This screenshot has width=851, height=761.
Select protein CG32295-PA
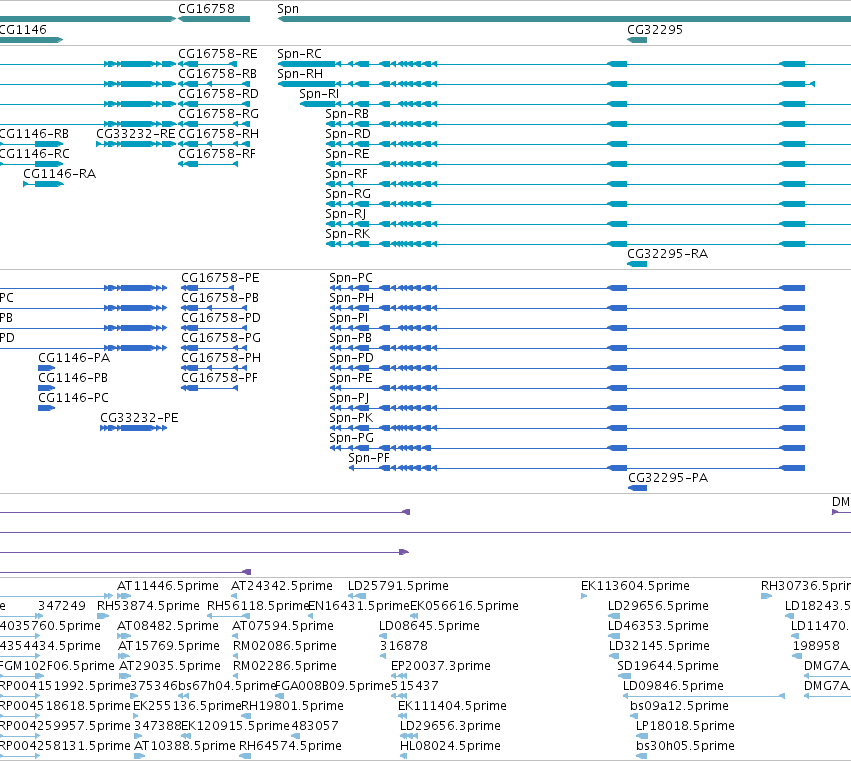tap(668, 478)
